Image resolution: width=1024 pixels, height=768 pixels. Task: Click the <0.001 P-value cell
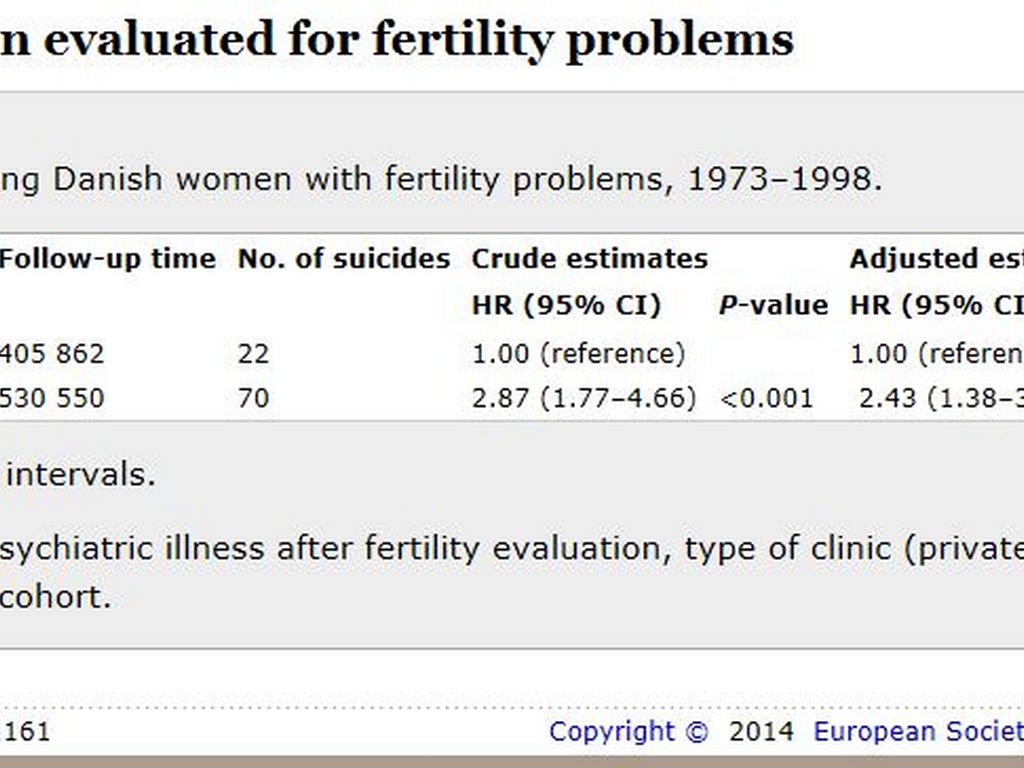(x=767, y=398)
